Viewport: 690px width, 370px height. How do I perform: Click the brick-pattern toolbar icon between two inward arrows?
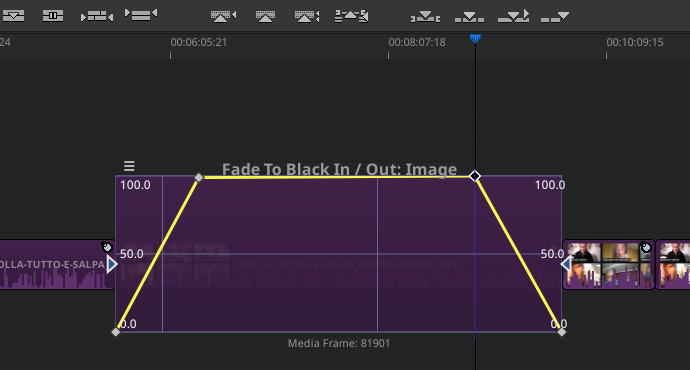[97, 17]
